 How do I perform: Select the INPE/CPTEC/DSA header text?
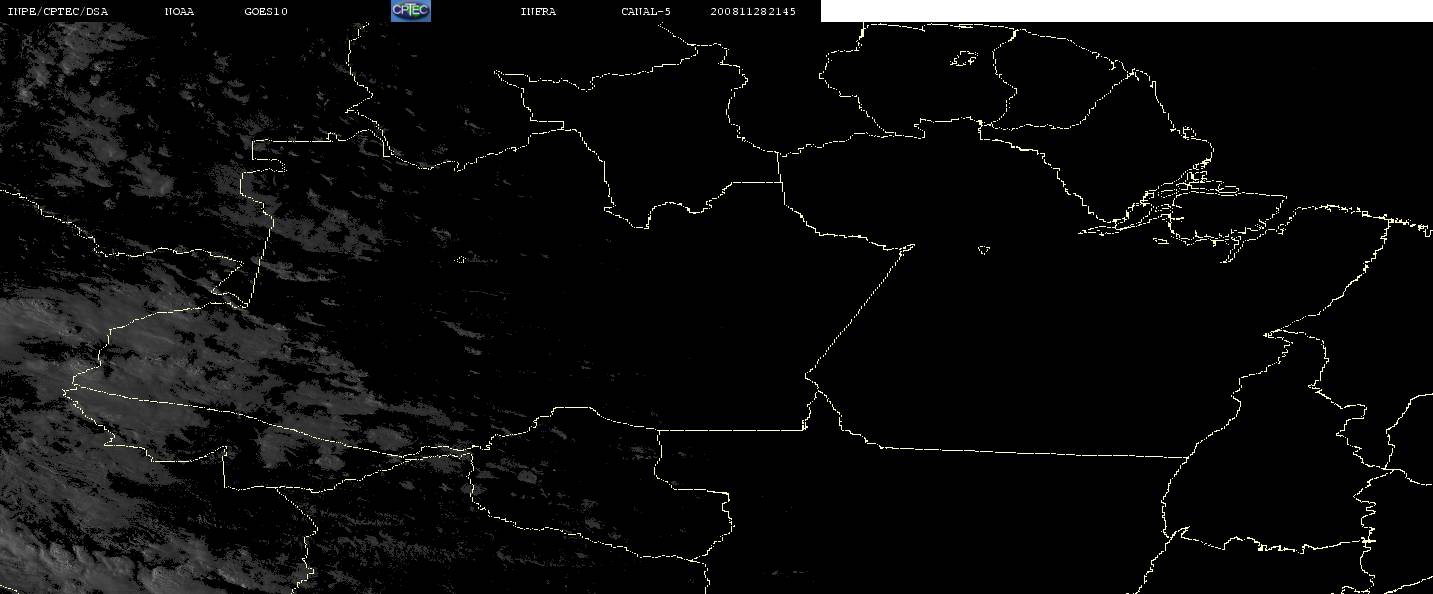coord(57,11)
